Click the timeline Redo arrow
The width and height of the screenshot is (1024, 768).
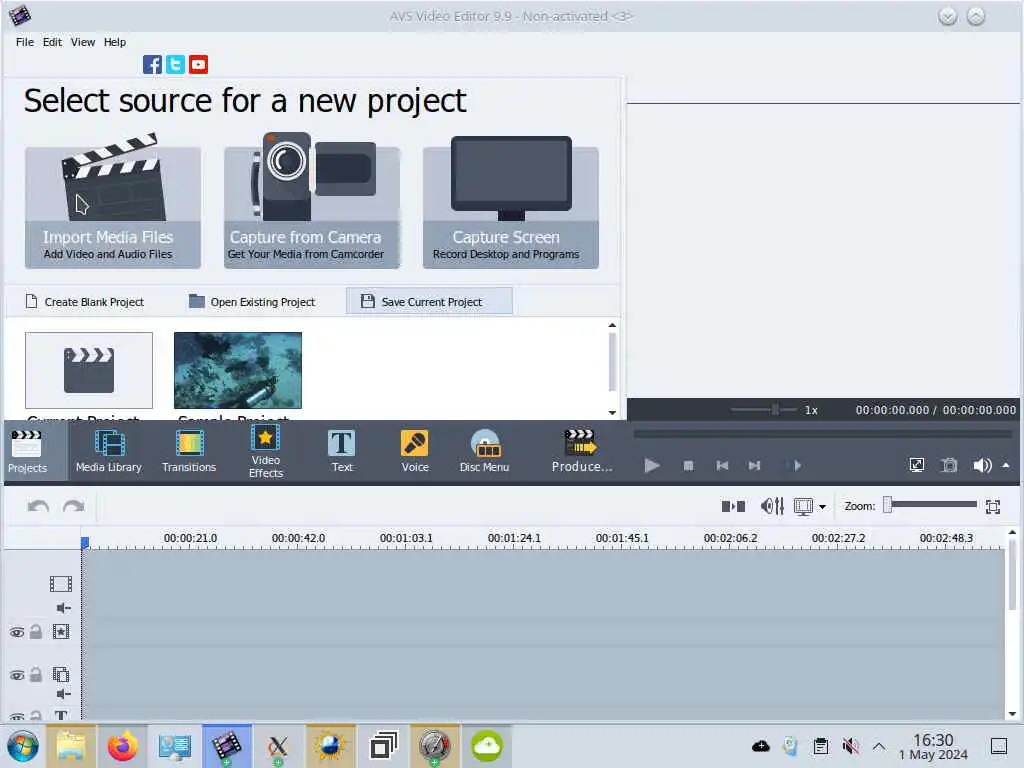[x=73, y=506]
